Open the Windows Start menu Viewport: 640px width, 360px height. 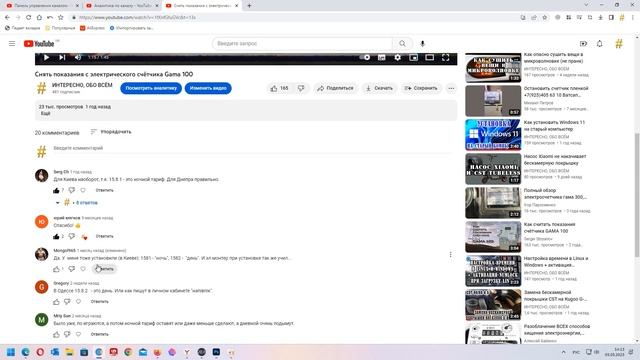11,352
